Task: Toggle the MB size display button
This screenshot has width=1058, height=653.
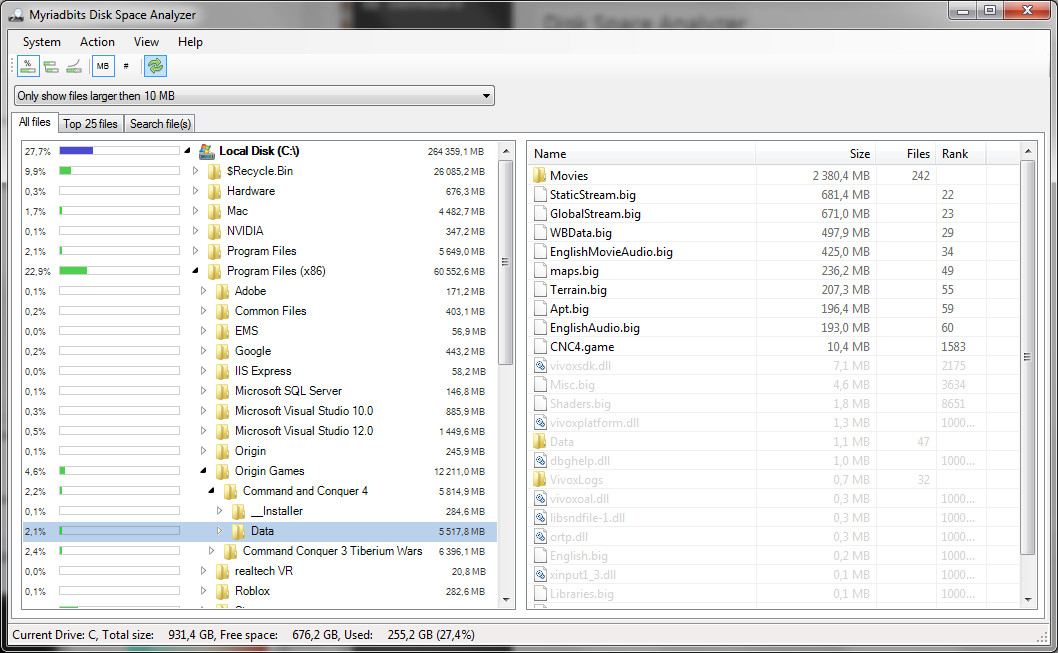Action: coord(103,66)
